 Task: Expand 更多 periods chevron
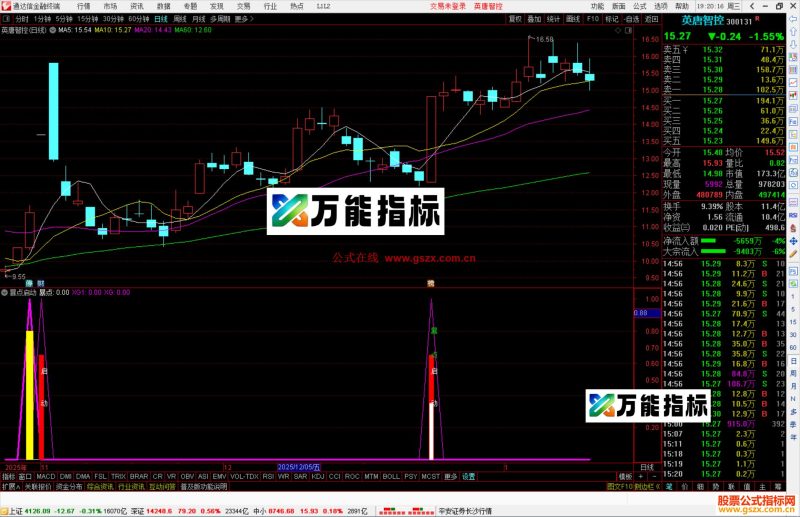pos(244,19)
